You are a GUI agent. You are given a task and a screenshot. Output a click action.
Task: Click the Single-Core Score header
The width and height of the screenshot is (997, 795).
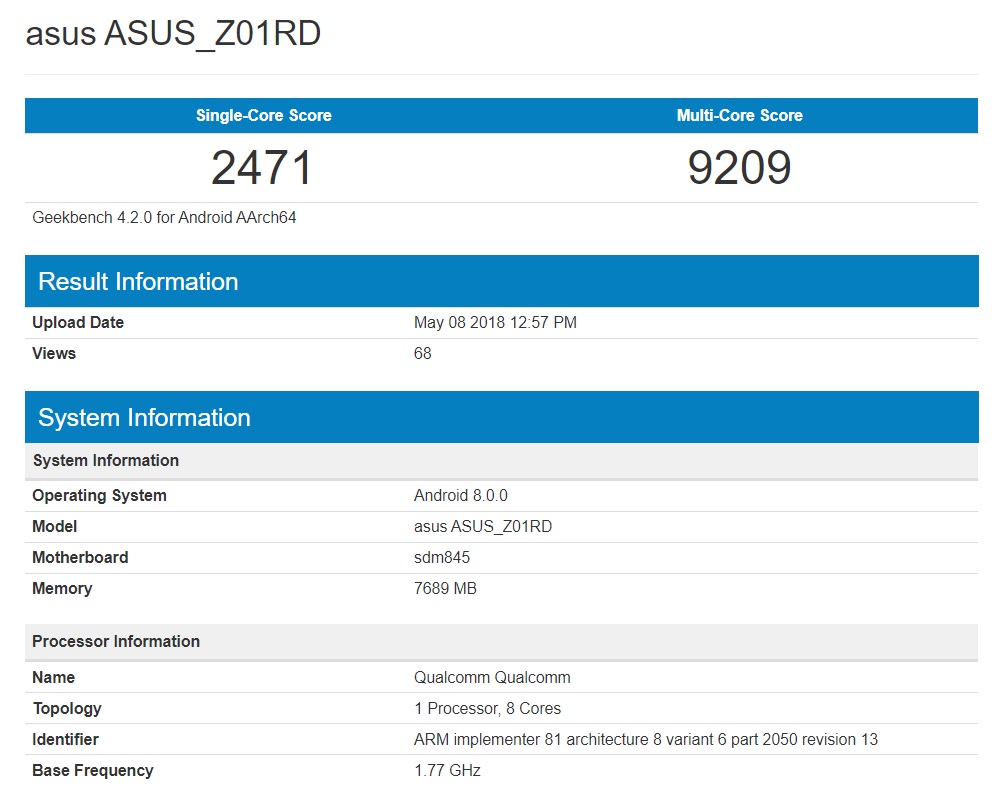[x=263, y=115]
